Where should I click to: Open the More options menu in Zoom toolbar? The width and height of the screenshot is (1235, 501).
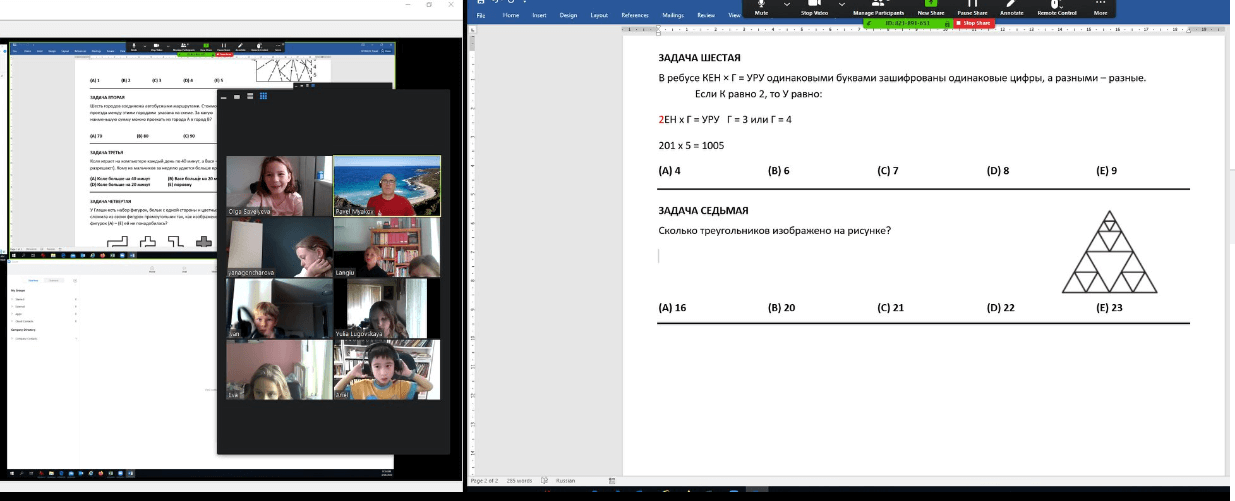1100,7
